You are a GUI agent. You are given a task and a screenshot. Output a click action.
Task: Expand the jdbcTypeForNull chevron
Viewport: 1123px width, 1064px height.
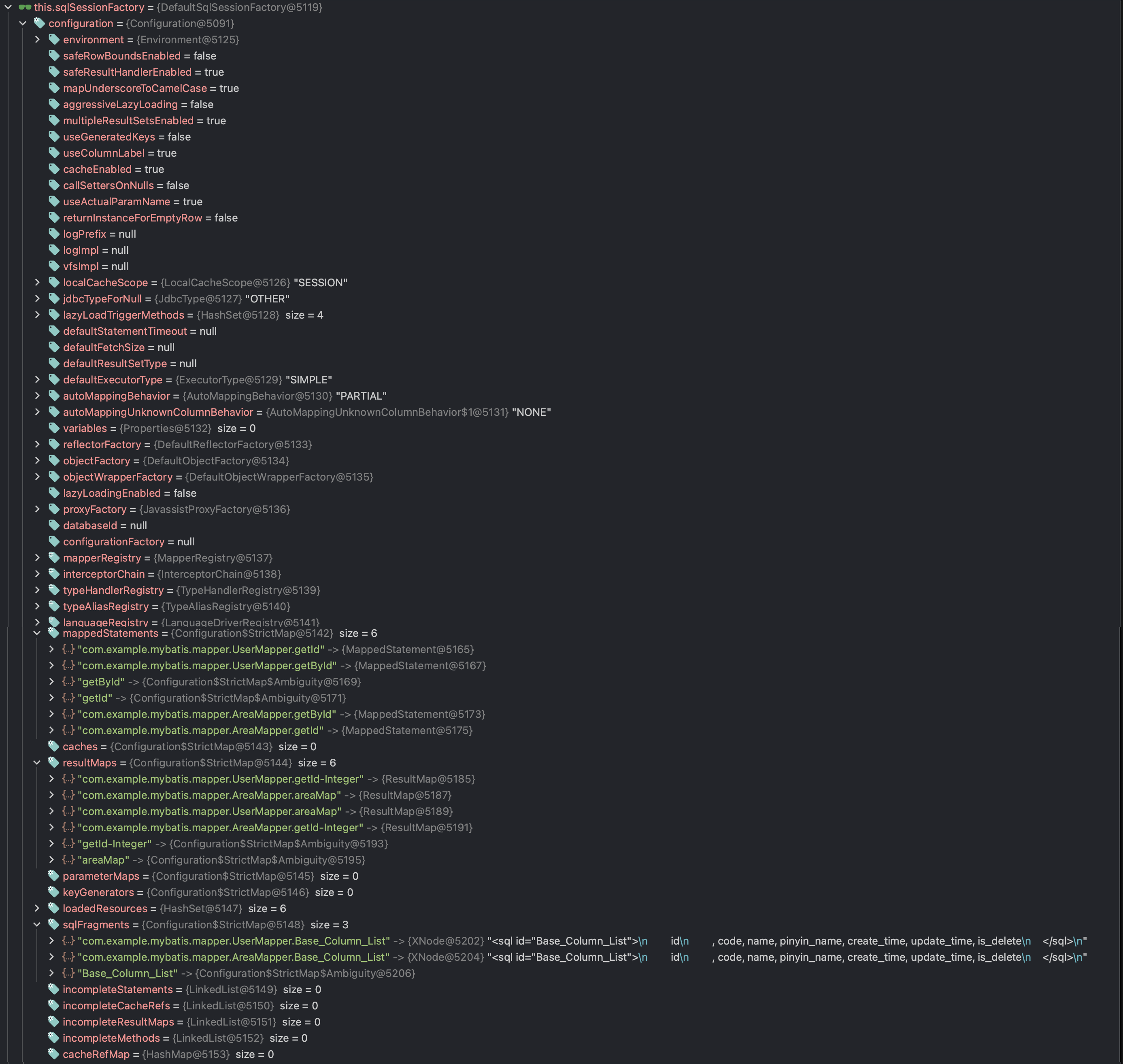[37, 298]
